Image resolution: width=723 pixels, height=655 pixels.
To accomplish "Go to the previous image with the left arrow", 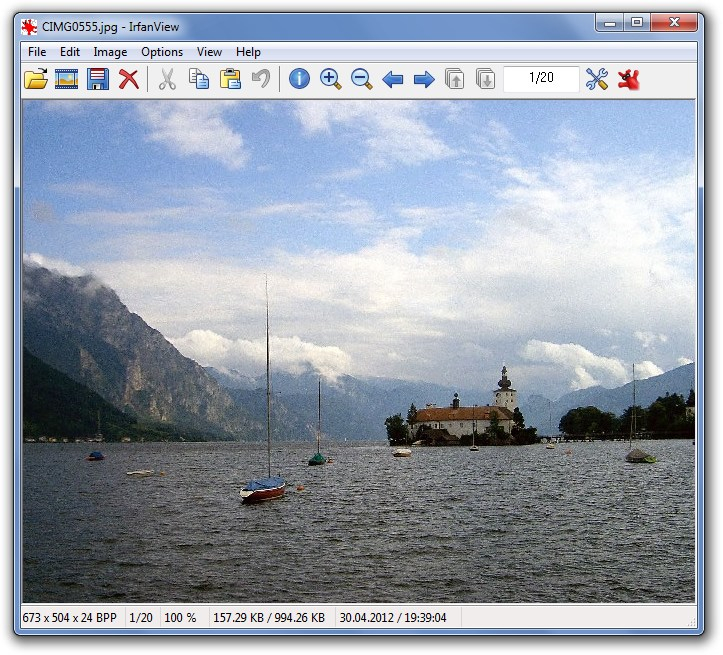I will (393, 79).
